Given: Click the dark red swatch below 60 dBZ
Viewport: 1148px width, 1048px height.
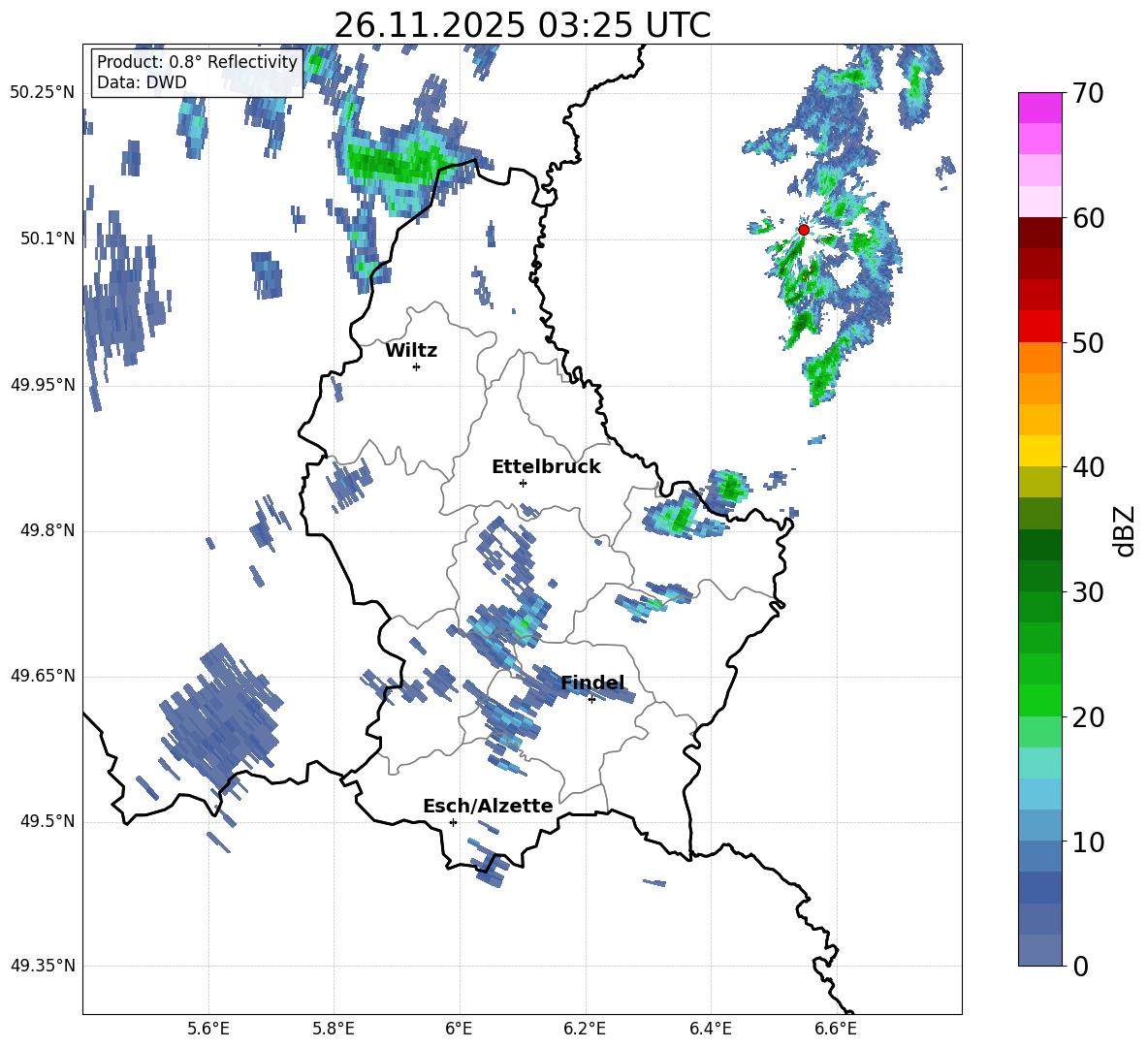Looking at the screenshot, I should point(1039,233).
